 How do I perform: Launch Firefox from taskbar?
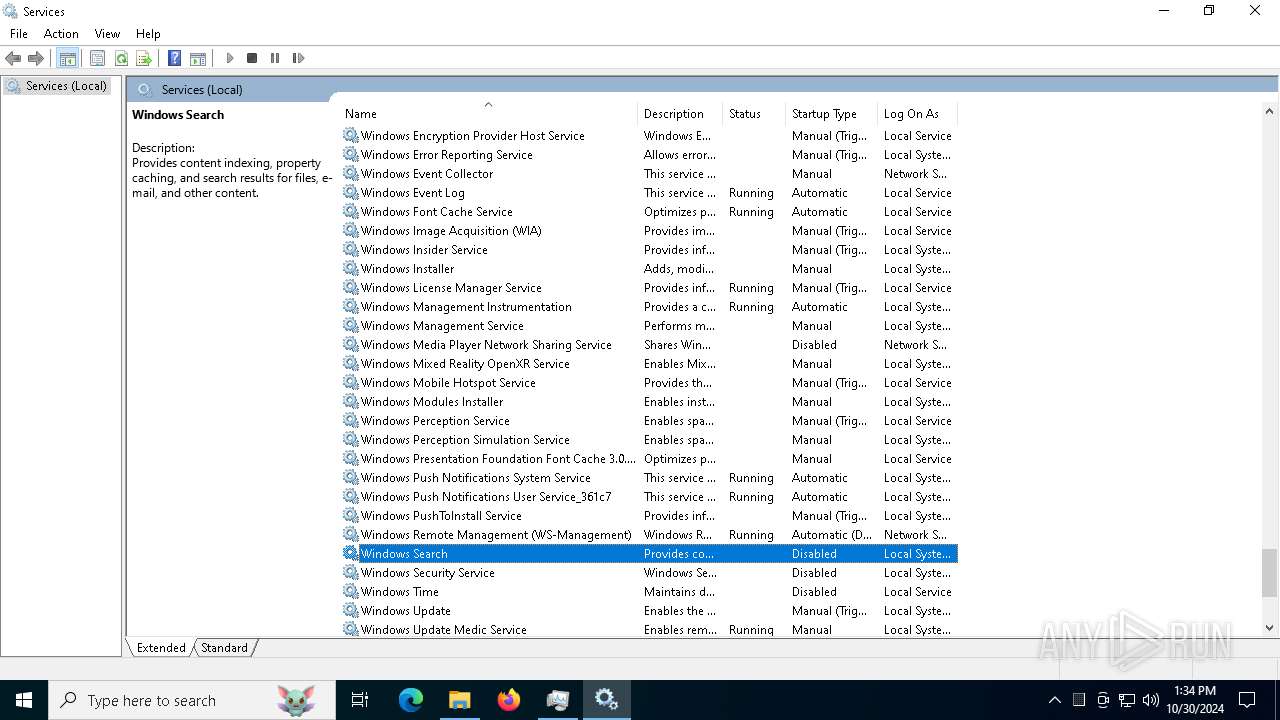pyautogui.click(x=509, y=700)
